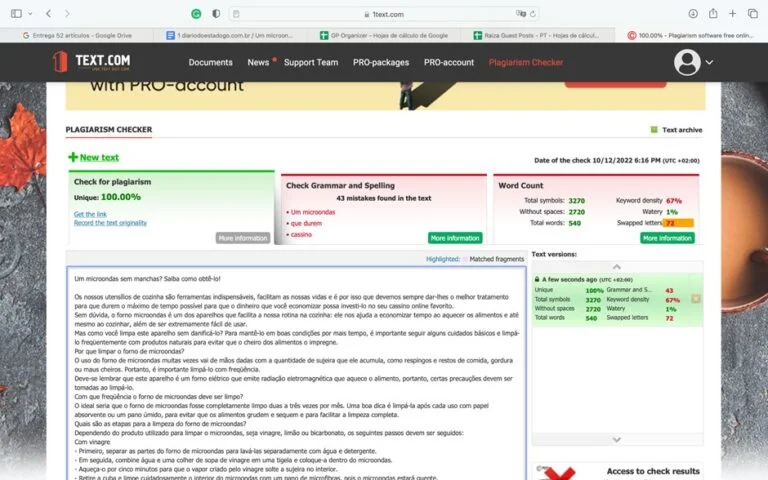The width and height of the screenshot is (768, 480).
Task: Click the translate page icon
Action: click(521, 14)
